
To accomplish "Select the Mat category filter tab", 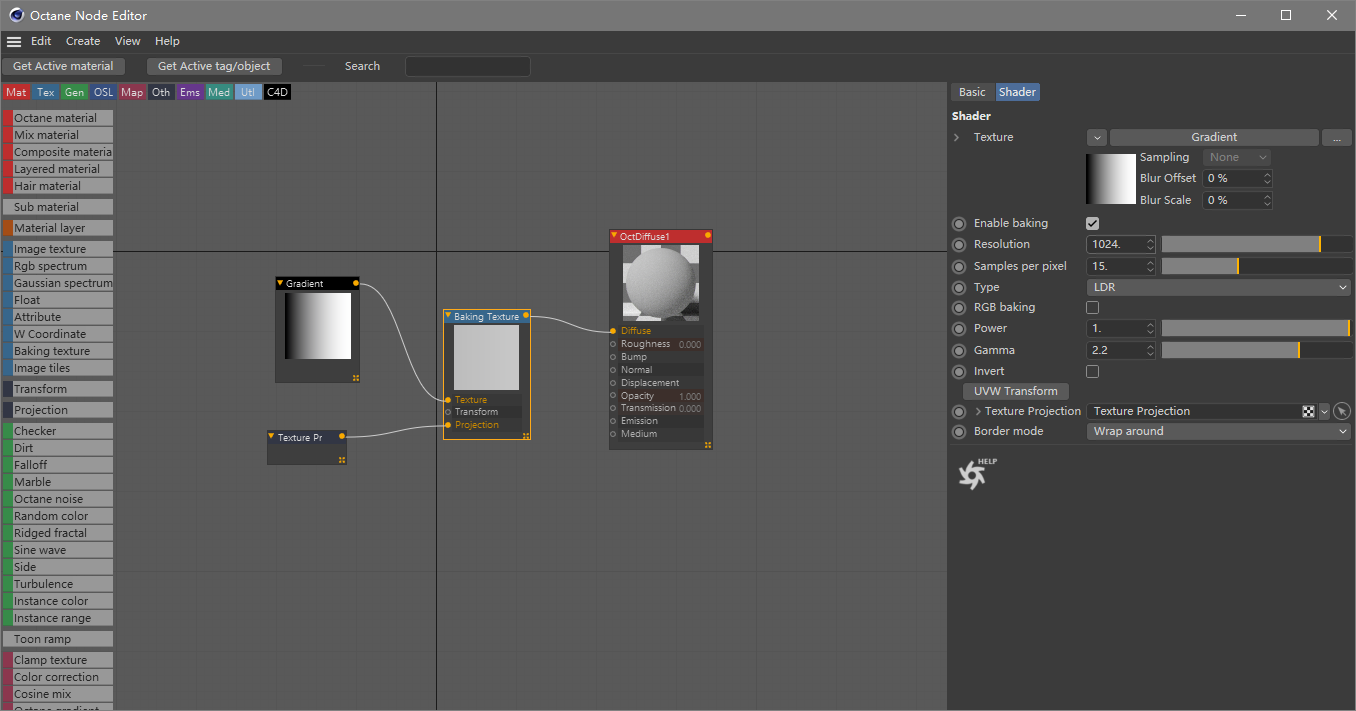I will click(x=16, y=92).
